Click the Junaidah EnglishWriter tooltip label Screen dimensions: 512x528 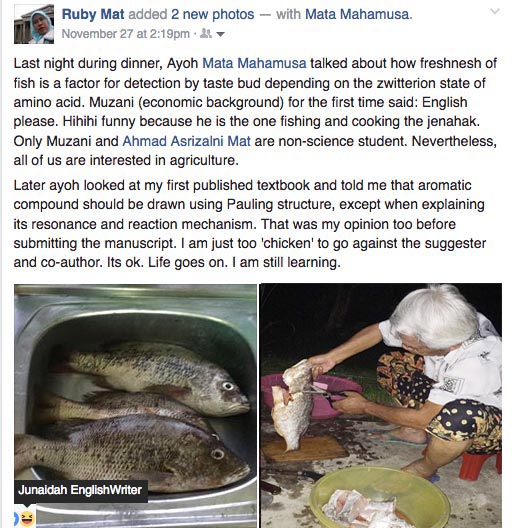[80, 490]
